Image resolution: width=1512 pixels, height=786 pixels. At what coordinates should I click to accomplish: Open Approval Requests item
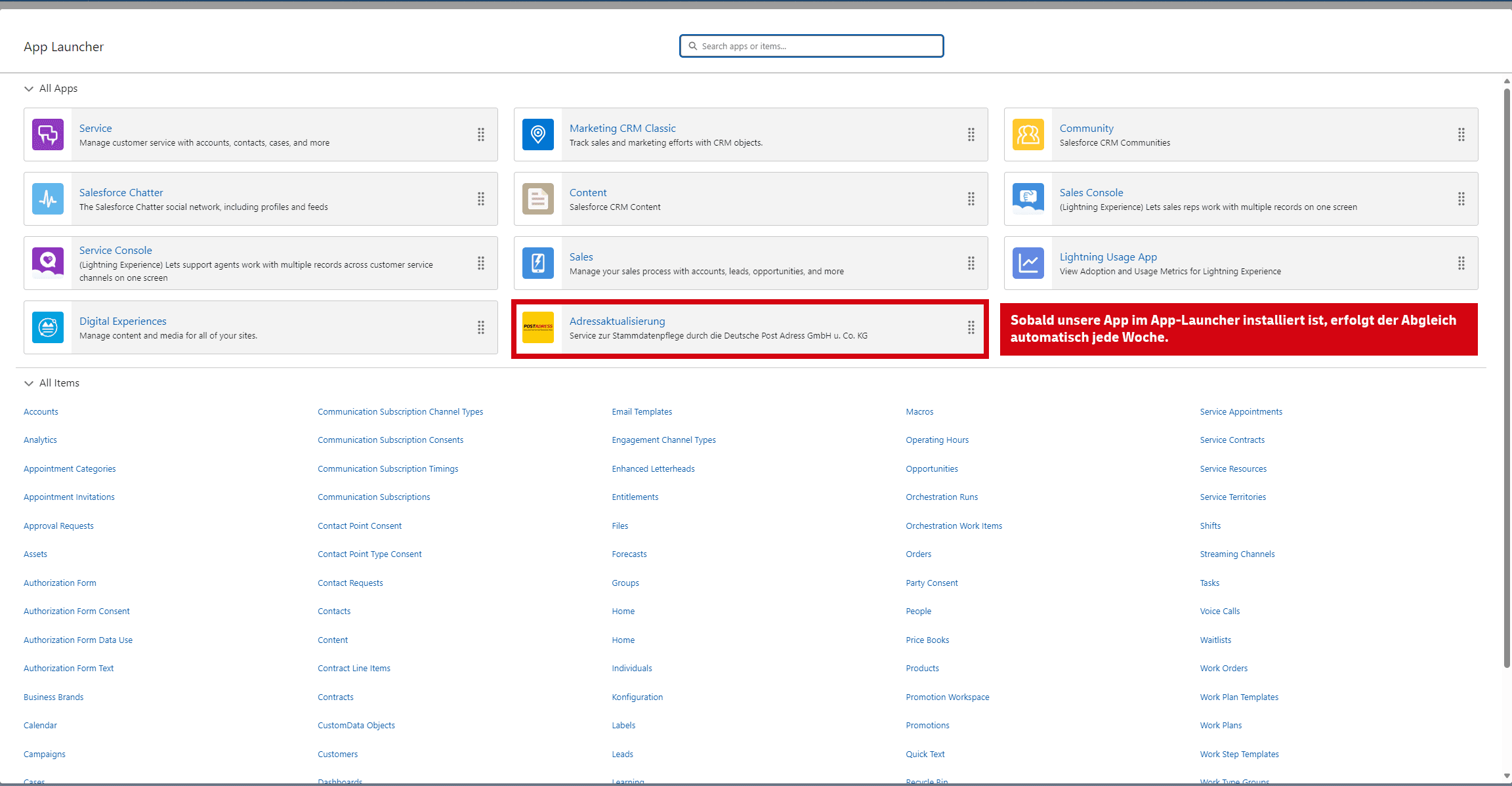pyautogui.click(x=58, y=526)
